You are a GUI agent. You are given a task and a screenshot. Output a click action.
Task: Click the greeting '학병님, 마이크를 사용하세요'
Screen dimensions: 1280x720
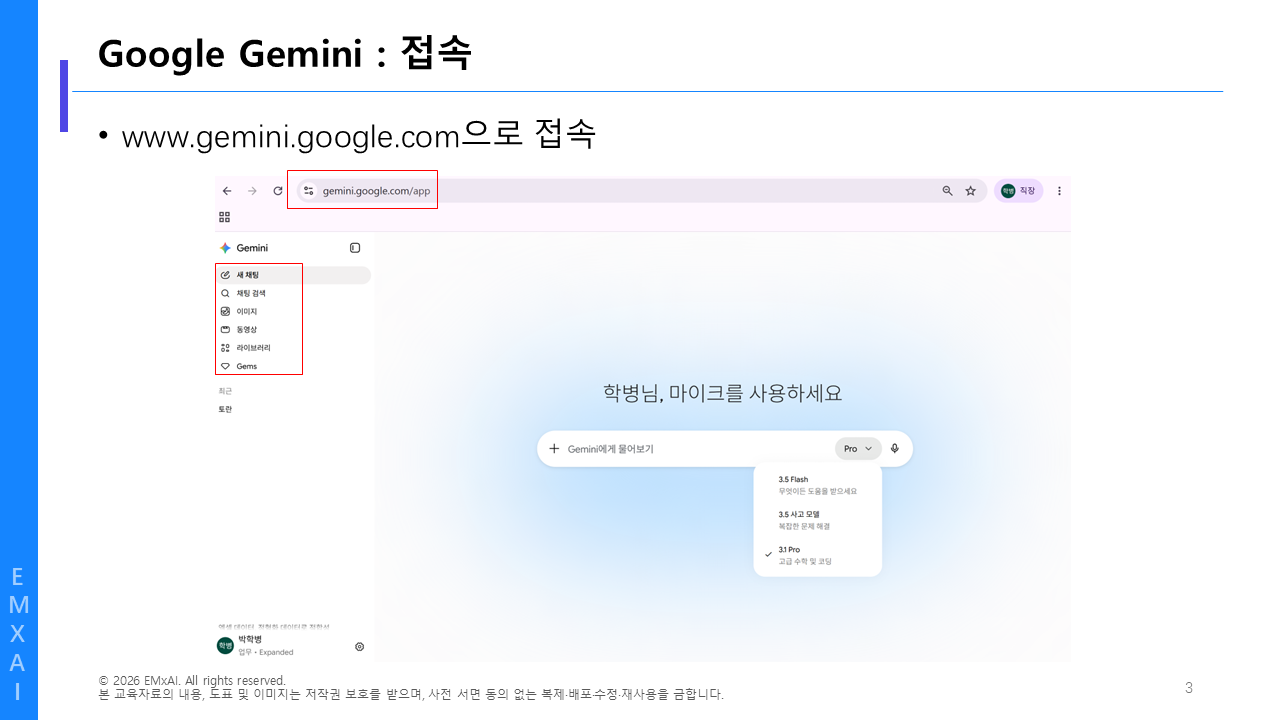pyautogui.click(x=723, y=393)
